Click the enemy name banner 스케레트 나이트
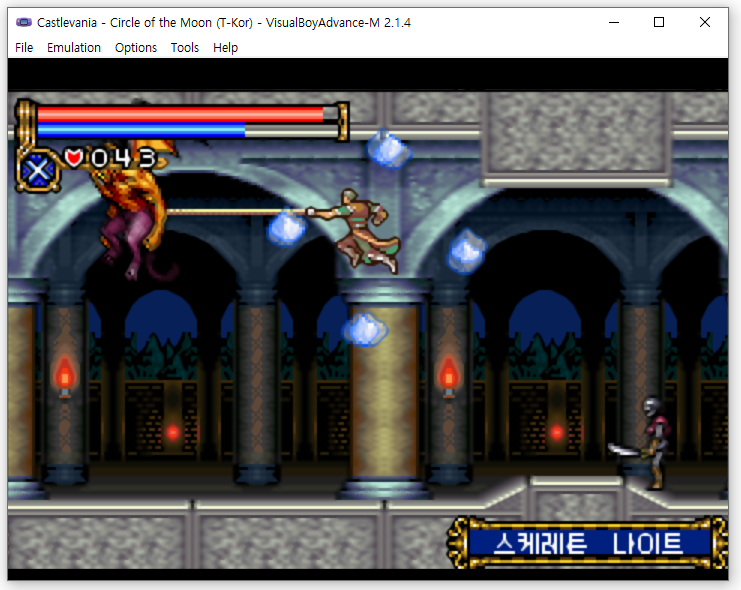The height and width of the screenshot is (590, 741). [587, 543]
